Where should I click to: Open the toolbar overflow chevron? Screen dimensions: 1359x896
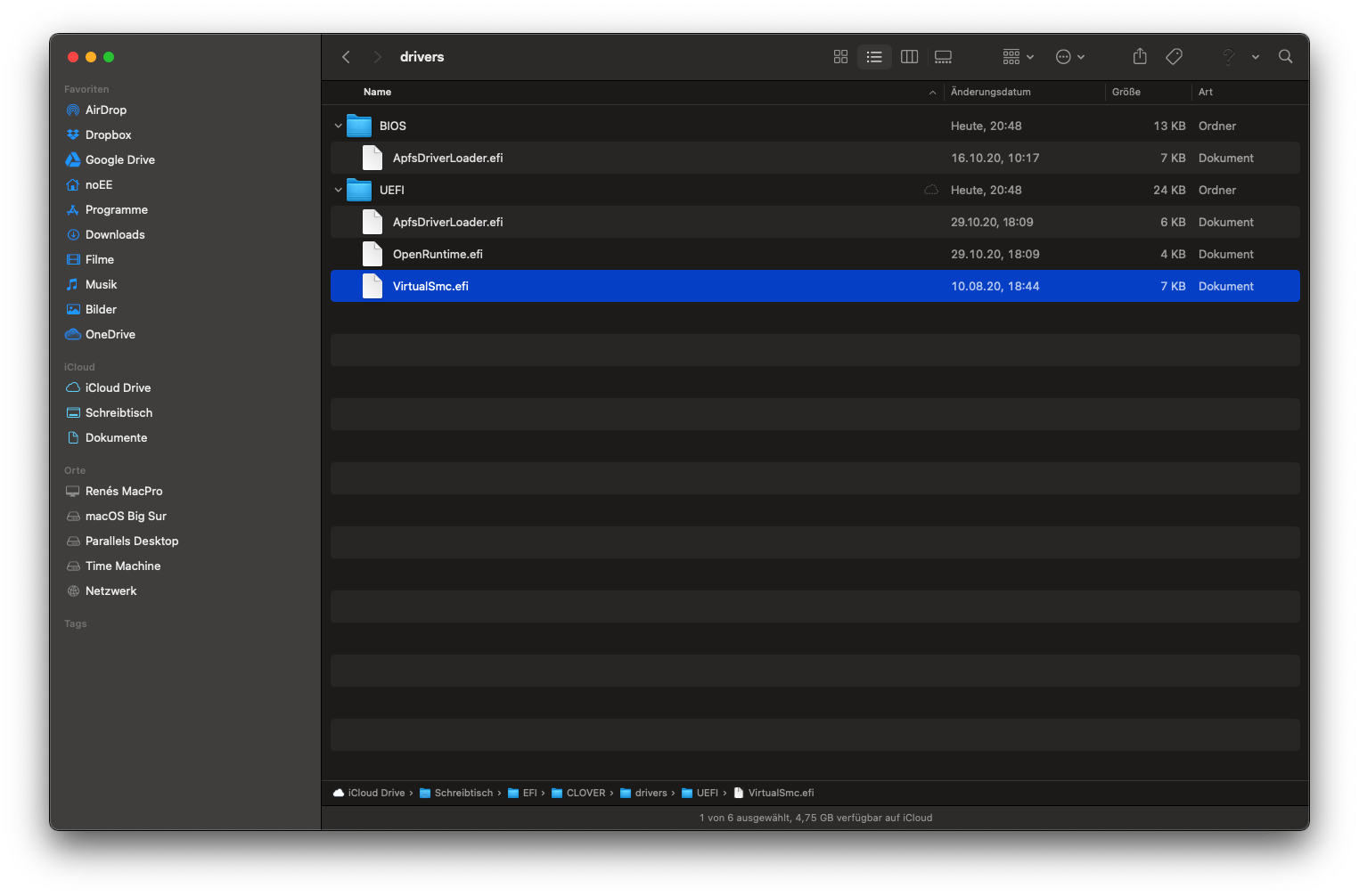click(x=1255, y=57)
